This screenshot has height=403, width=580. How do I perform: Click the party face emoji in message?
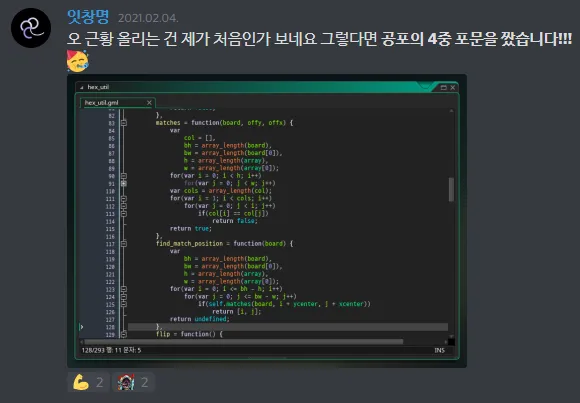tap(78, 61)
